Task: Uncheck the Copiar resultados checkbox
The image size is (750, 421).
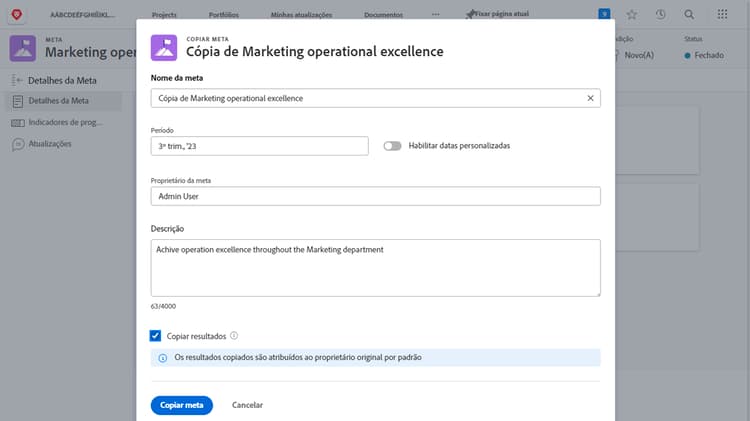Action: (x=155, y=336)
